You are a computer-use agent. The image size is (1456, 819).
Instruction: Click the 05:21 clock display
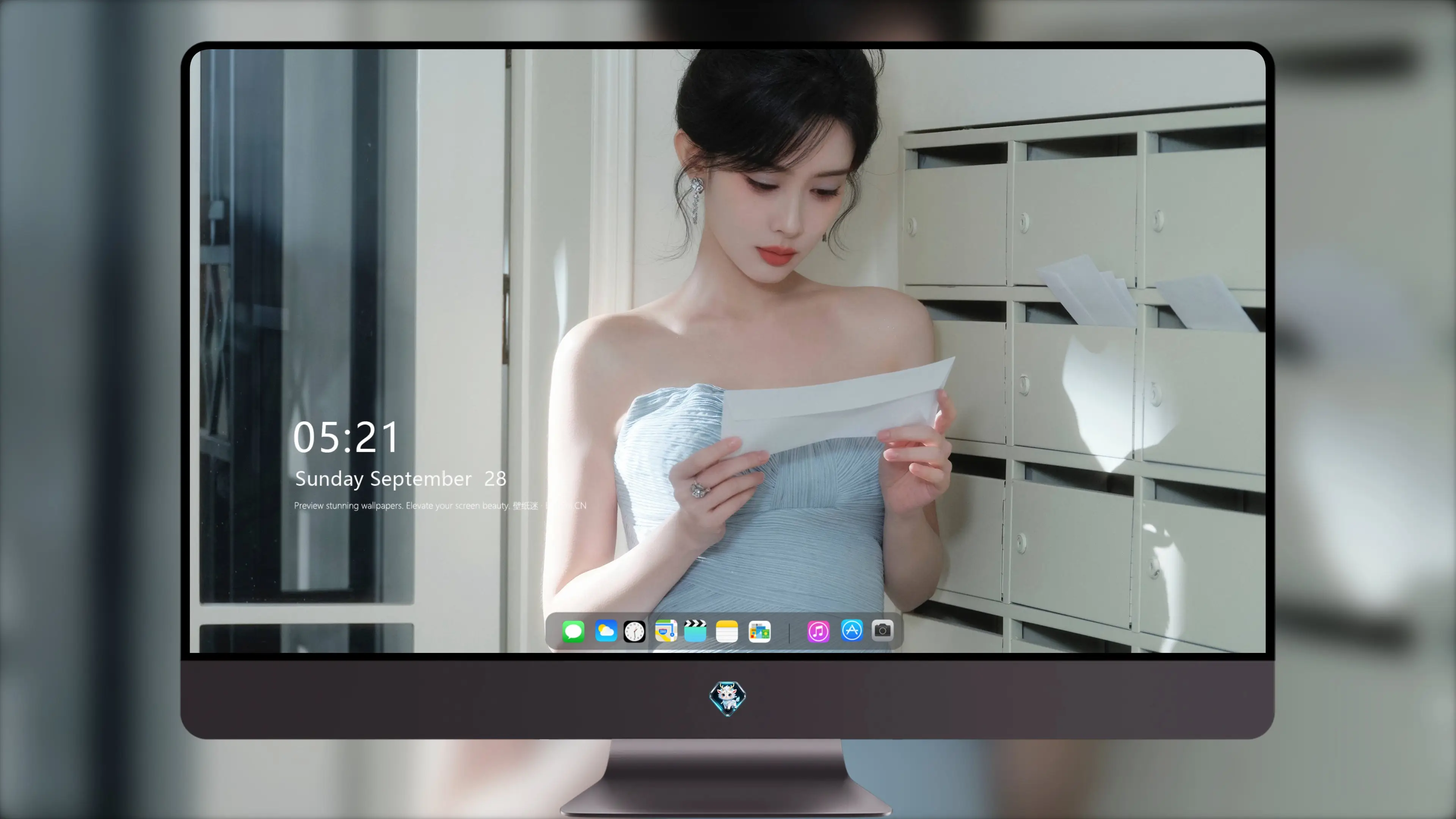point(346,438)
